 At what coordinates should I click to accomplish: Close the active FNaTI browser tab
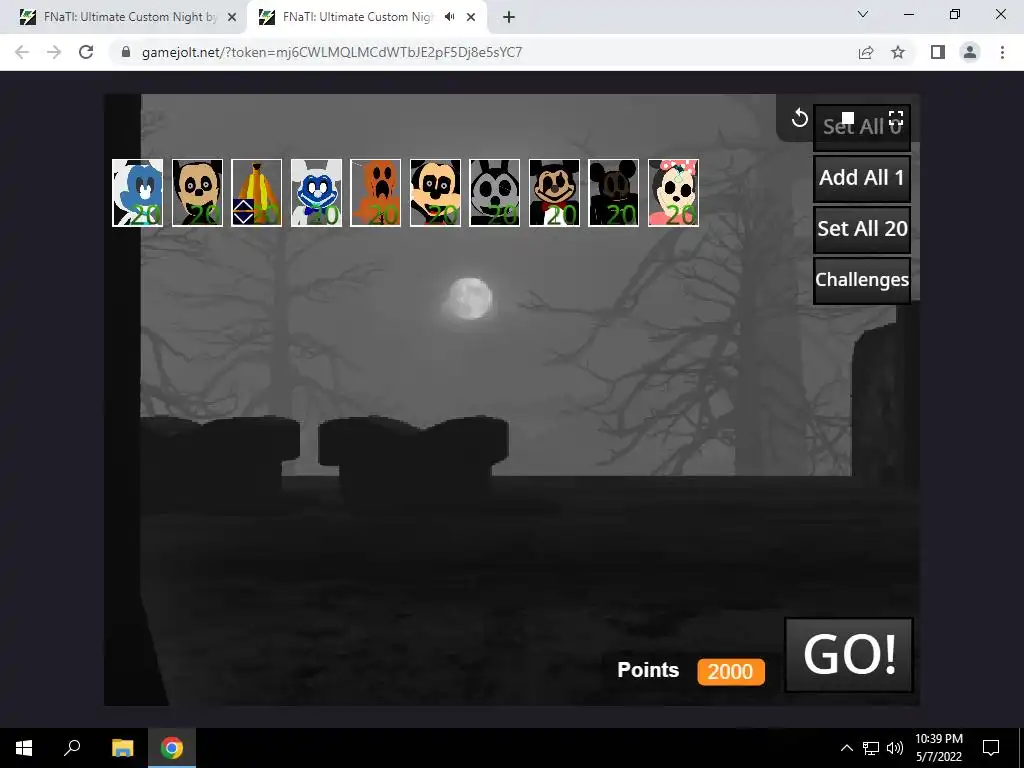[x=471, y=18]
